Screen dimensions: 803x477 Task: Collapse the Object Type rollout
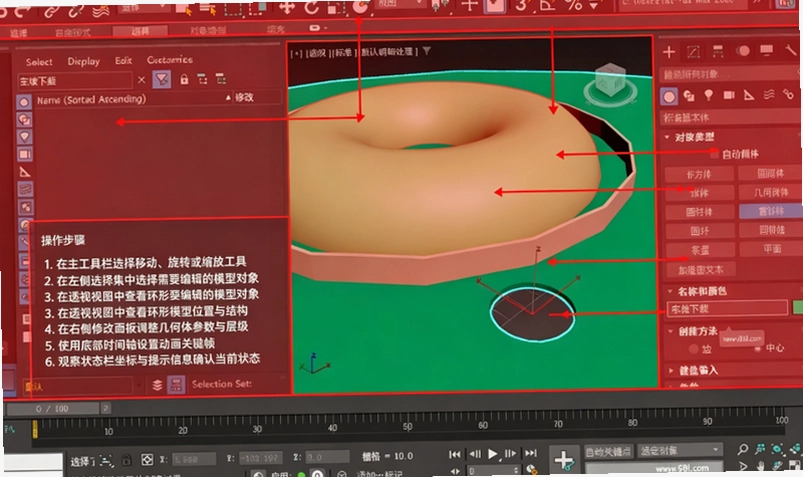point(667,137)
